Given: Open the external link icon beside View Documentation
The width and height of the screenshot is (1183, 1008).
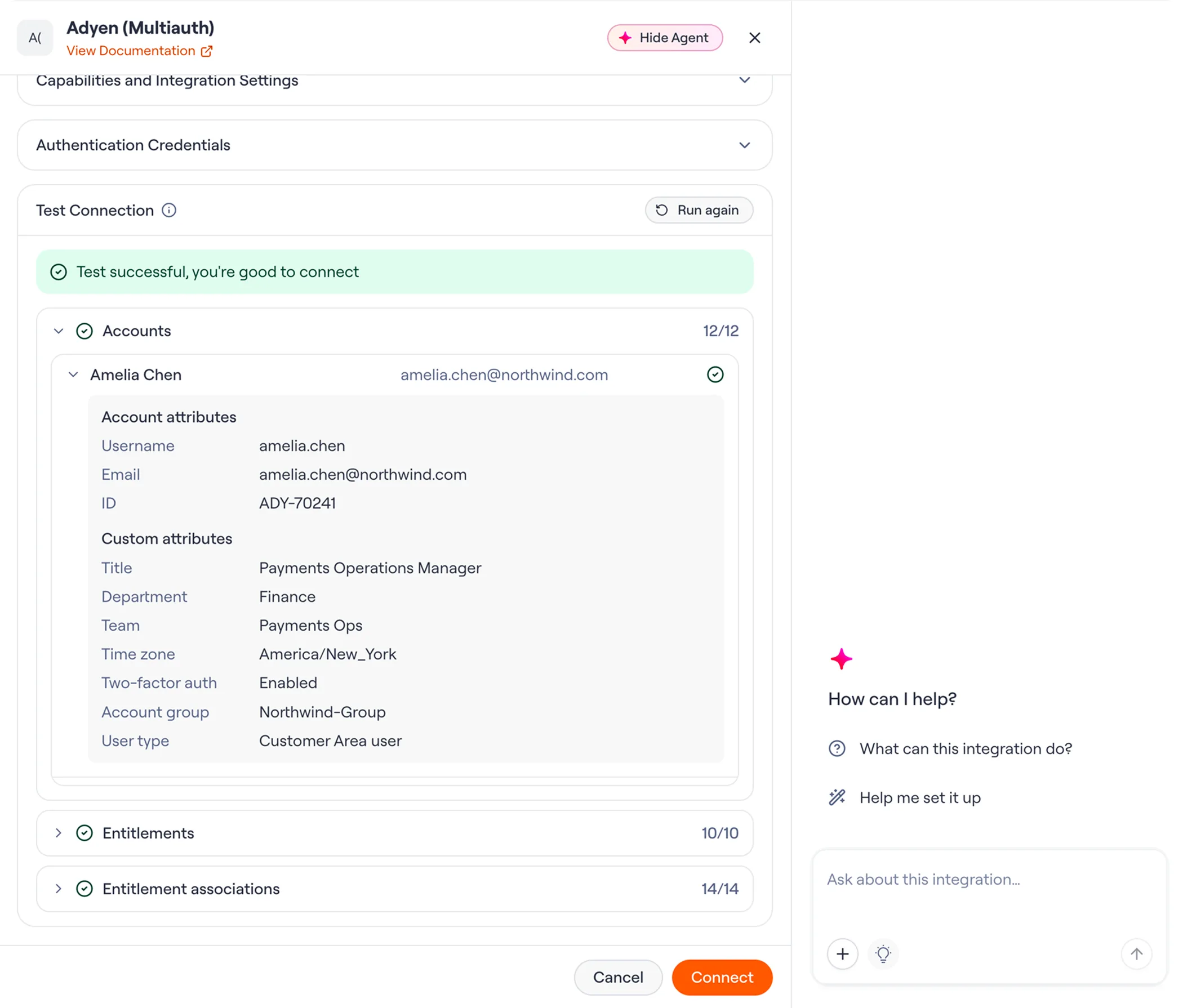Looking at the screenshot, I should click(207, 51).
